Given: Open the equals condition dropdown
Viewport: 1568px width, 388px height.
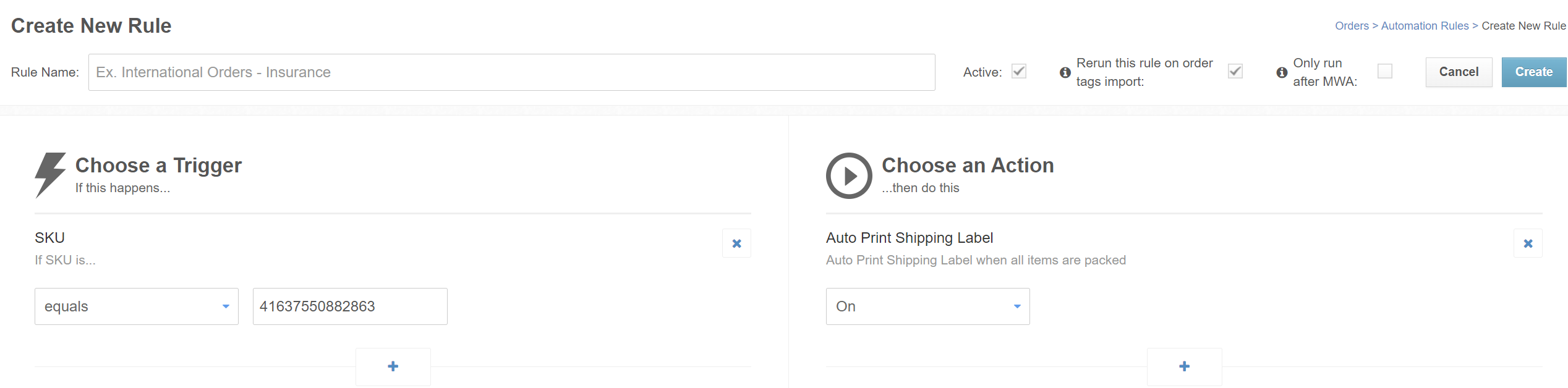Looking at the screenshot, I should pos(137,306).
